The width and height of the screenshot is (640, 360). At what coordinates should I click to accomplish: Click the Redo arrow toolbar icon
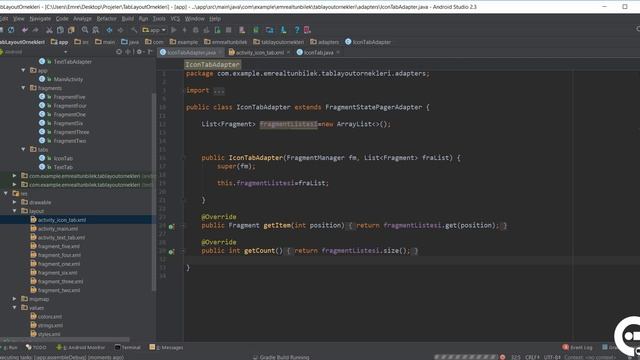coord(36,30)
